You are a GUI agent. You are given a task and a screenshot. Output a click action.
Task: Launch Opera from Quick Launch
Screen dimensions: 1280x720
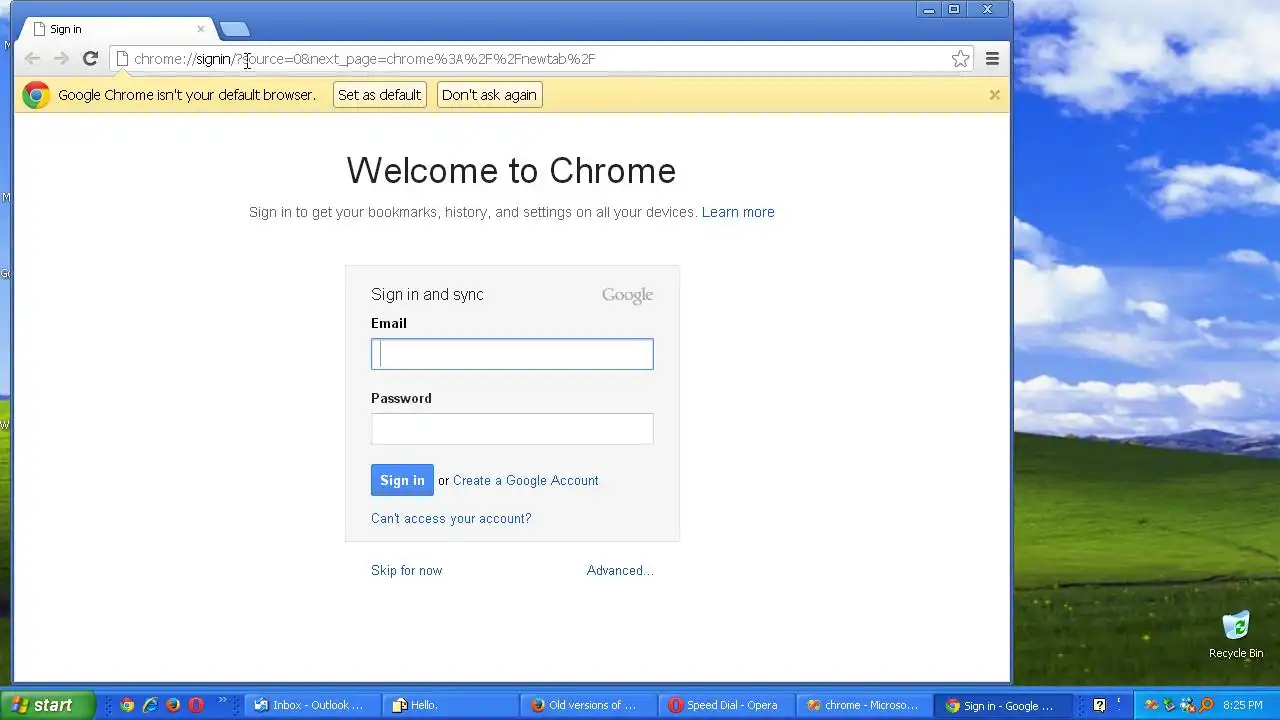tap(196, 705)
